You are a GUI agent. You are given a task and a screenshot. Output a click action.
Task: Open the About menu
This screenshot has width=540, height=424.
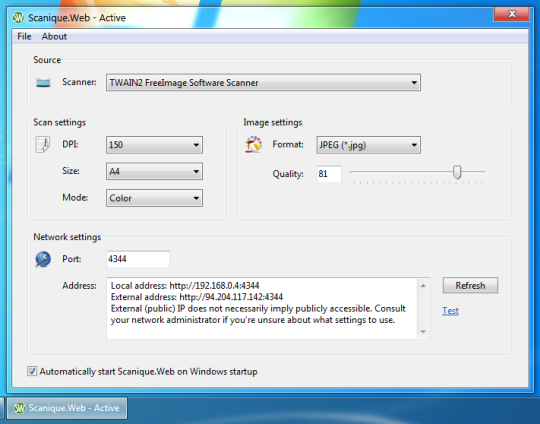tap(54, 37)
